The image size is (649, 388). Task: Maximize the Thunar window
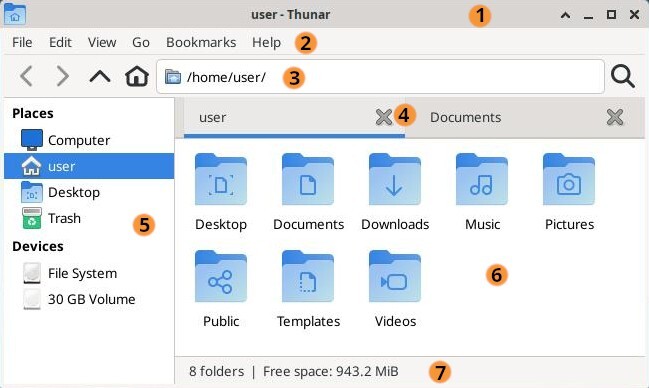click(x=611, y=14)
